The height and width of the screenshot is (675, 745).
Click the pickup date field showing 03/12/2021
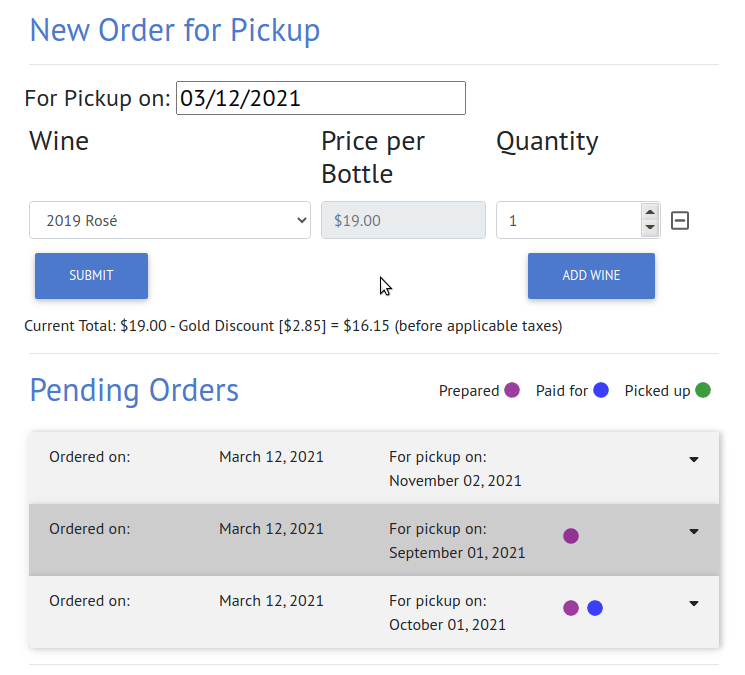click(x=321, y=98)
